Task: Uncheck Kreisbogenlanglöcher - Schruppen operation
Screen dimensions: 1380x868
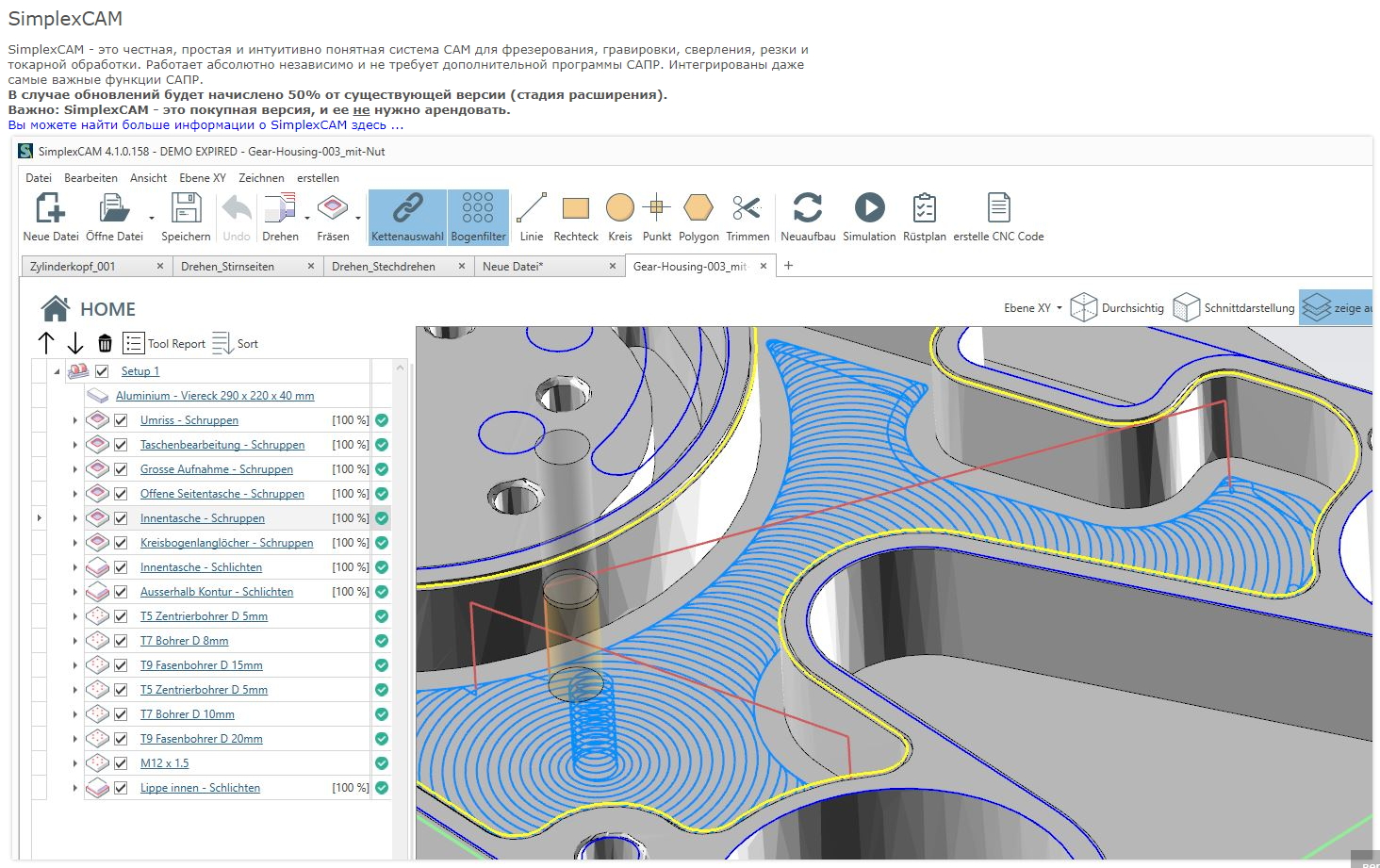Action: point(121,543)
